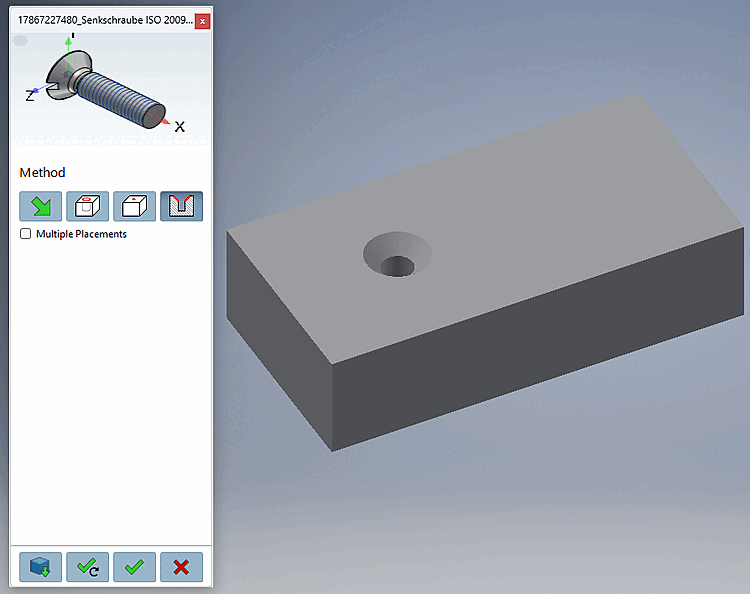Viewport: 750px width, 594px height.
Task: Click the X axis label in preview
Action: click(179, 127)
